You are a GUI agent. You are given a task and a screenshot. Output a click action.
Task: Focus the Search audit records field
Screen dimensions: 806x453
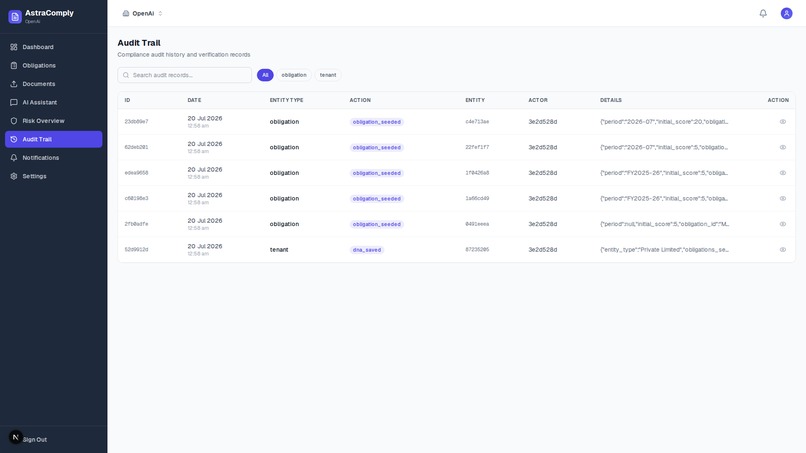coord(185,75)
